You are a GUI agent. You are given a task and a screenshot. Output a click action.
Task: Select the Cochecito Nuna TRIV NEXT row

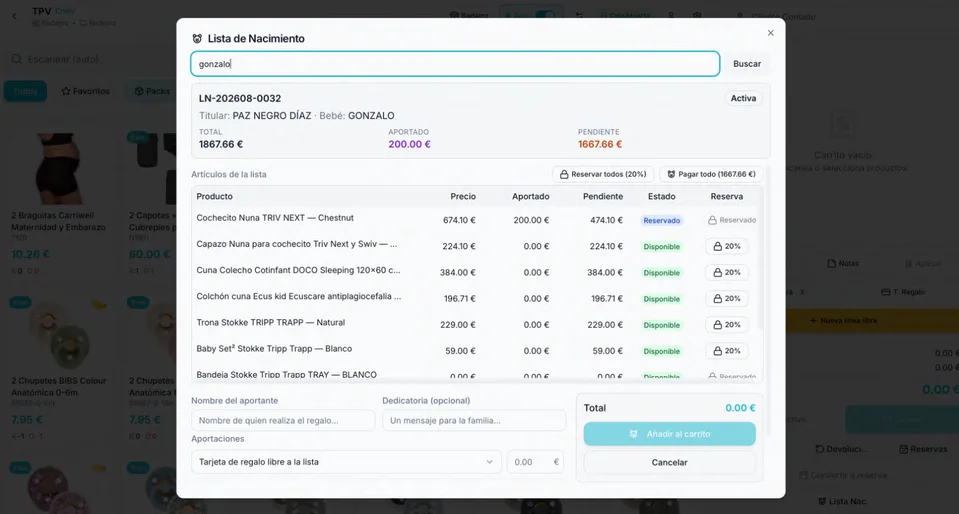tap(477, 220)
